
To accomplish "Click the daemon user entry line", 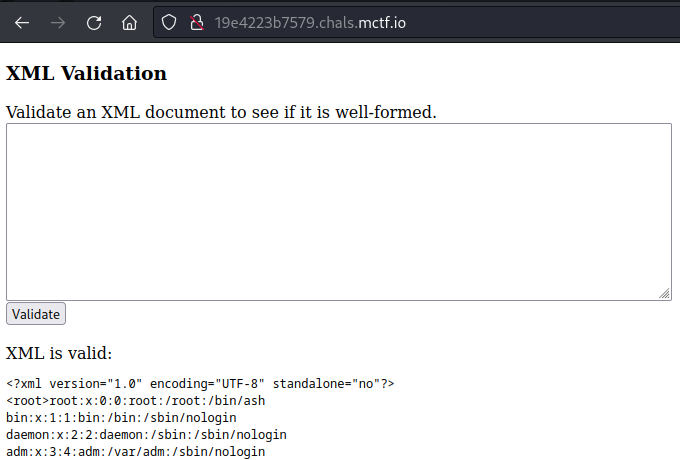I will (x=146, y=435).
